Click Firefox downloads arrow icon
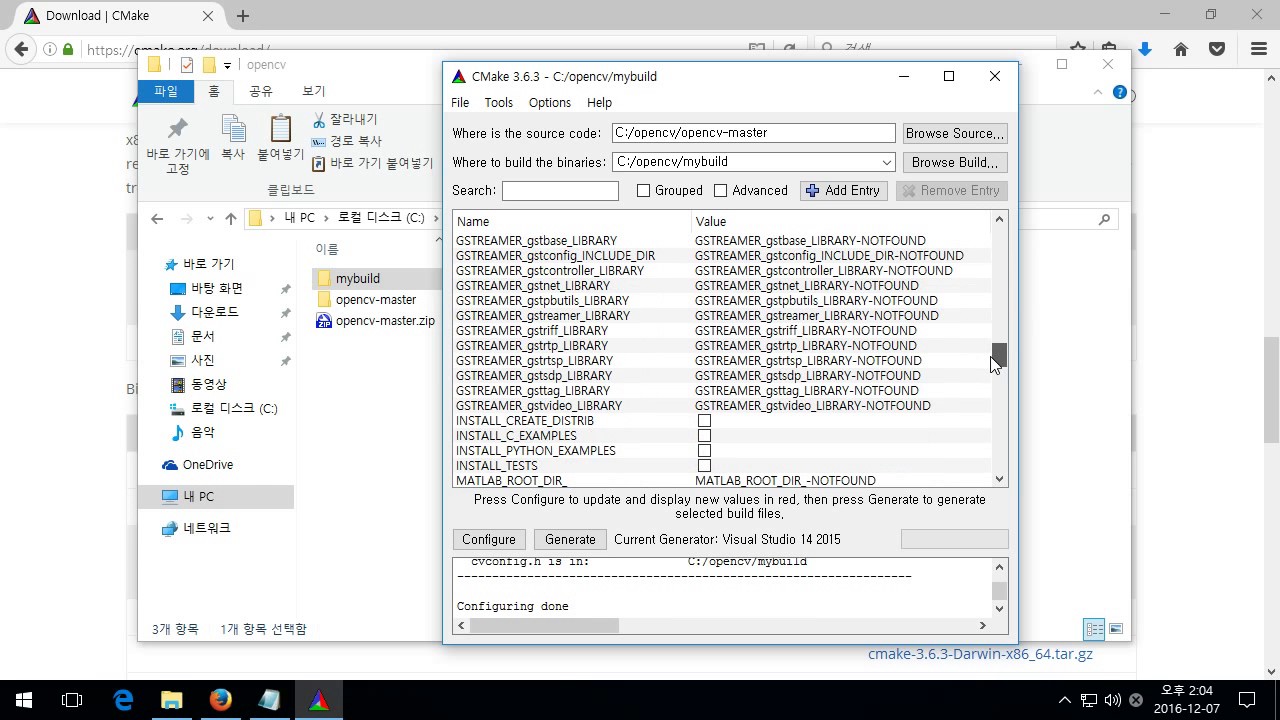Viewport: 1280px width, 720px height. point(1146,49)
